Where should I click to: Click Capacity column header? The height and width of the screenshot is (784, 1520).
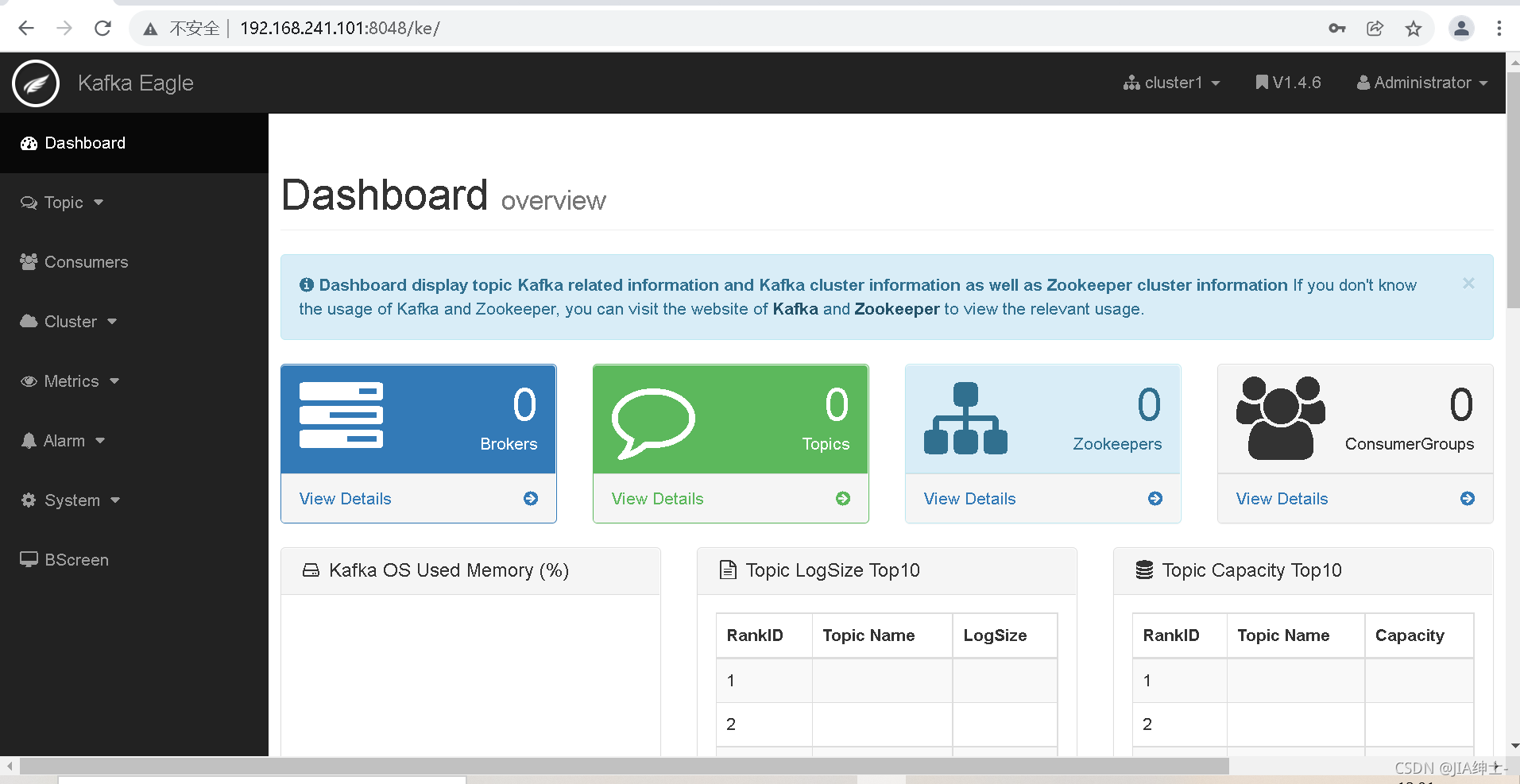tap(1419, 635)
